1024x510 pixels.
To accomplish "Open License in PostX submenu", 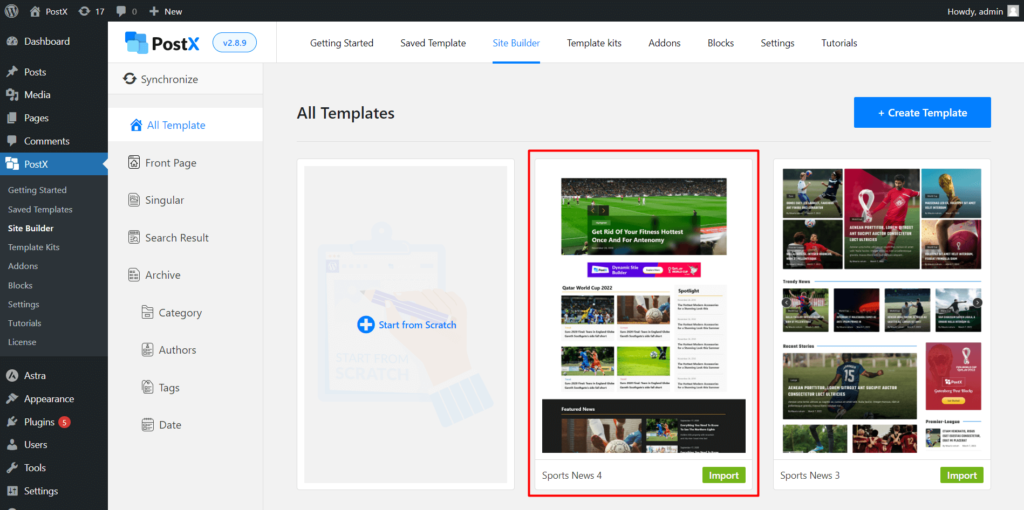I will [22, 342].
